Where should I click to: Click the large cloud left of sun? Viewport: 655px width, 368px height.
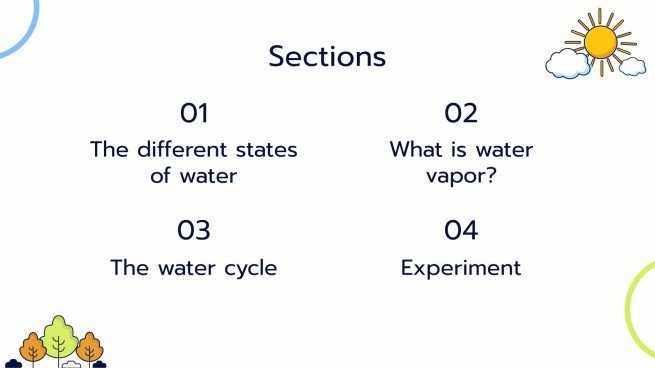568,63
